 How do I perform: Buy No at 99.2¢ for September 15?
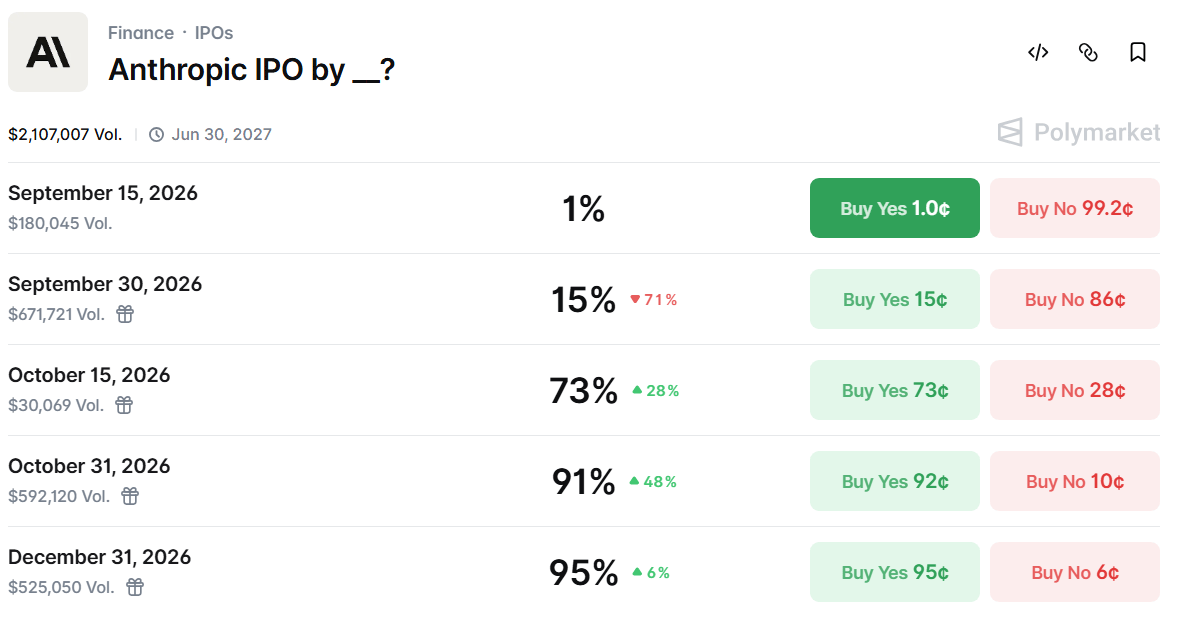point(1075,208)
